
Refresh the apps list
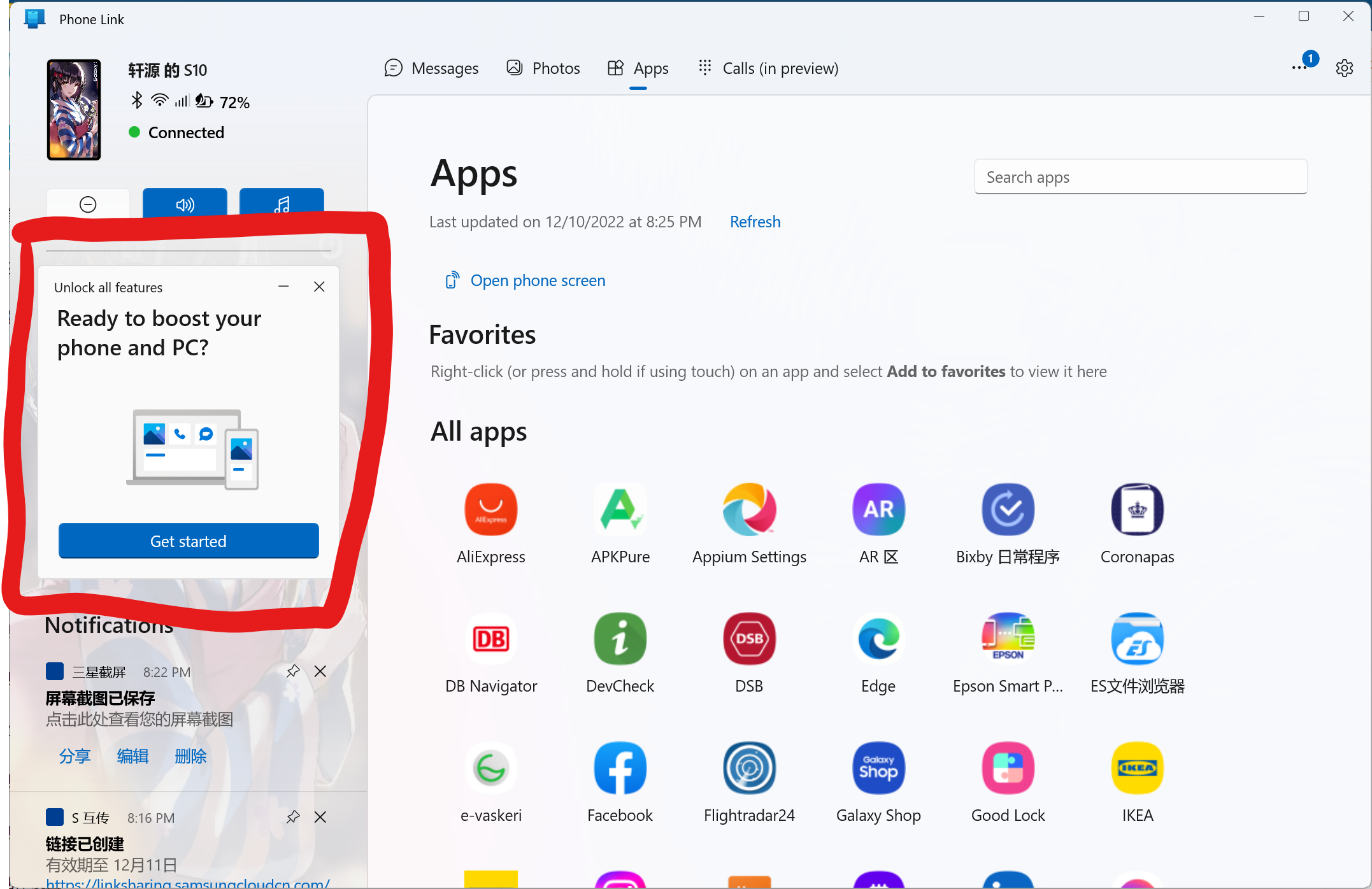pyautogui.click(x=755, y=222)
